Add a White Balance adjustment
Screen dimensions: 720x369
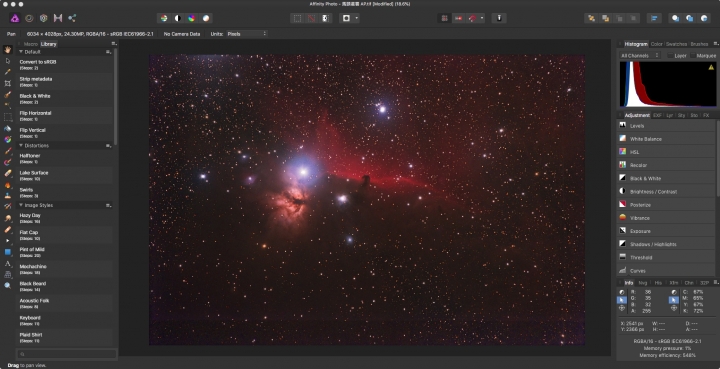click(665, 139)
